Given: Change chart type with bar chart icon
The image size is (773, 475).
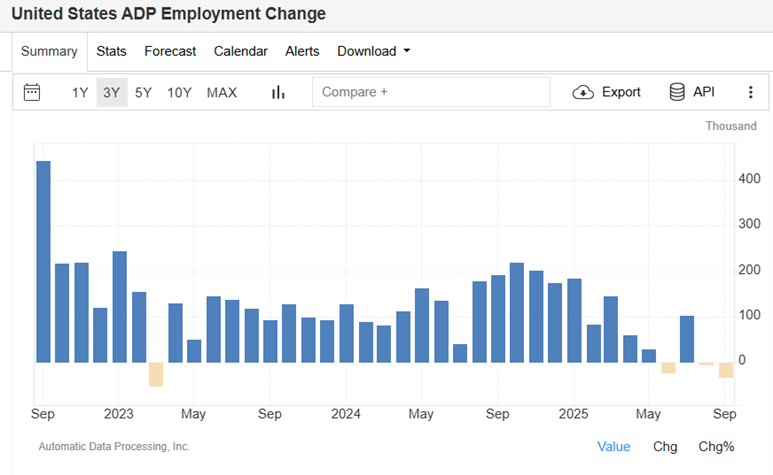Looking at the screenshot, I should click(x=279, y=92).
